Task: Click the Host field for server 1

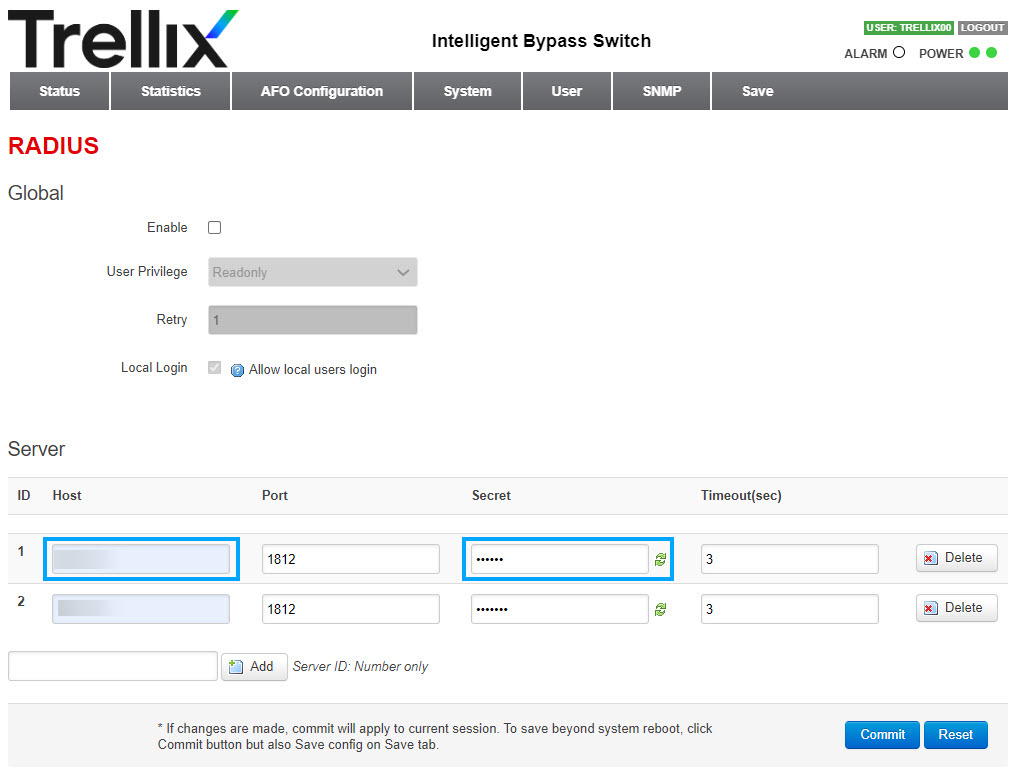Action: point(141,559)
